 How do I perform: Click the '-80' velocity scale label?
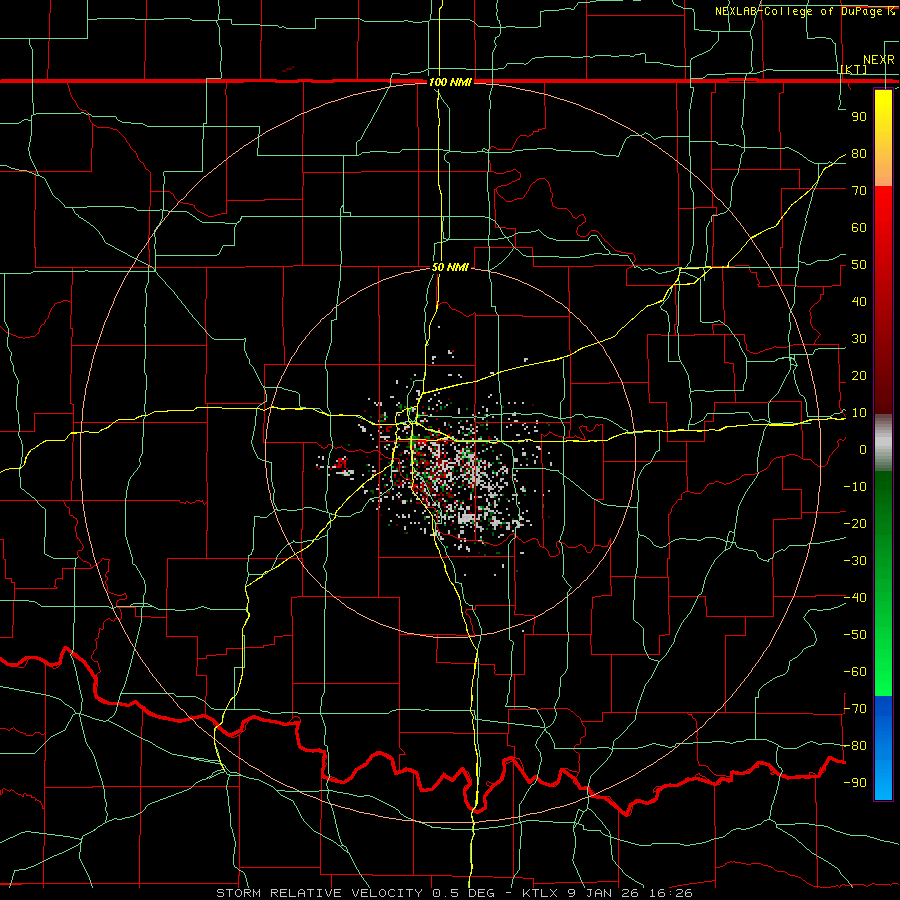[x=855, y=746]
